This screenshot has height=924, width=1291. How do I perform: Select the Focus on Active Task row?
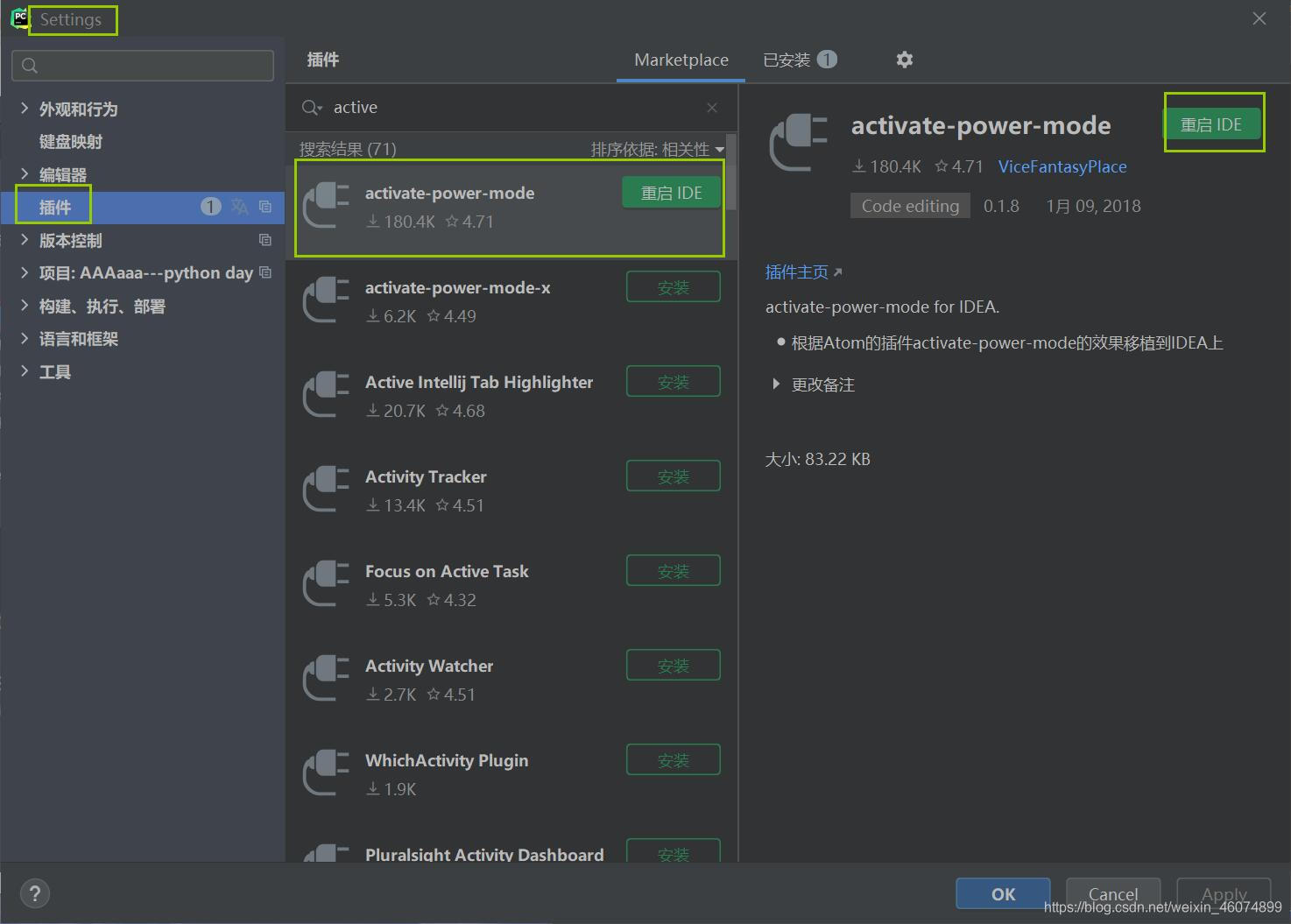tap(511, 584)
